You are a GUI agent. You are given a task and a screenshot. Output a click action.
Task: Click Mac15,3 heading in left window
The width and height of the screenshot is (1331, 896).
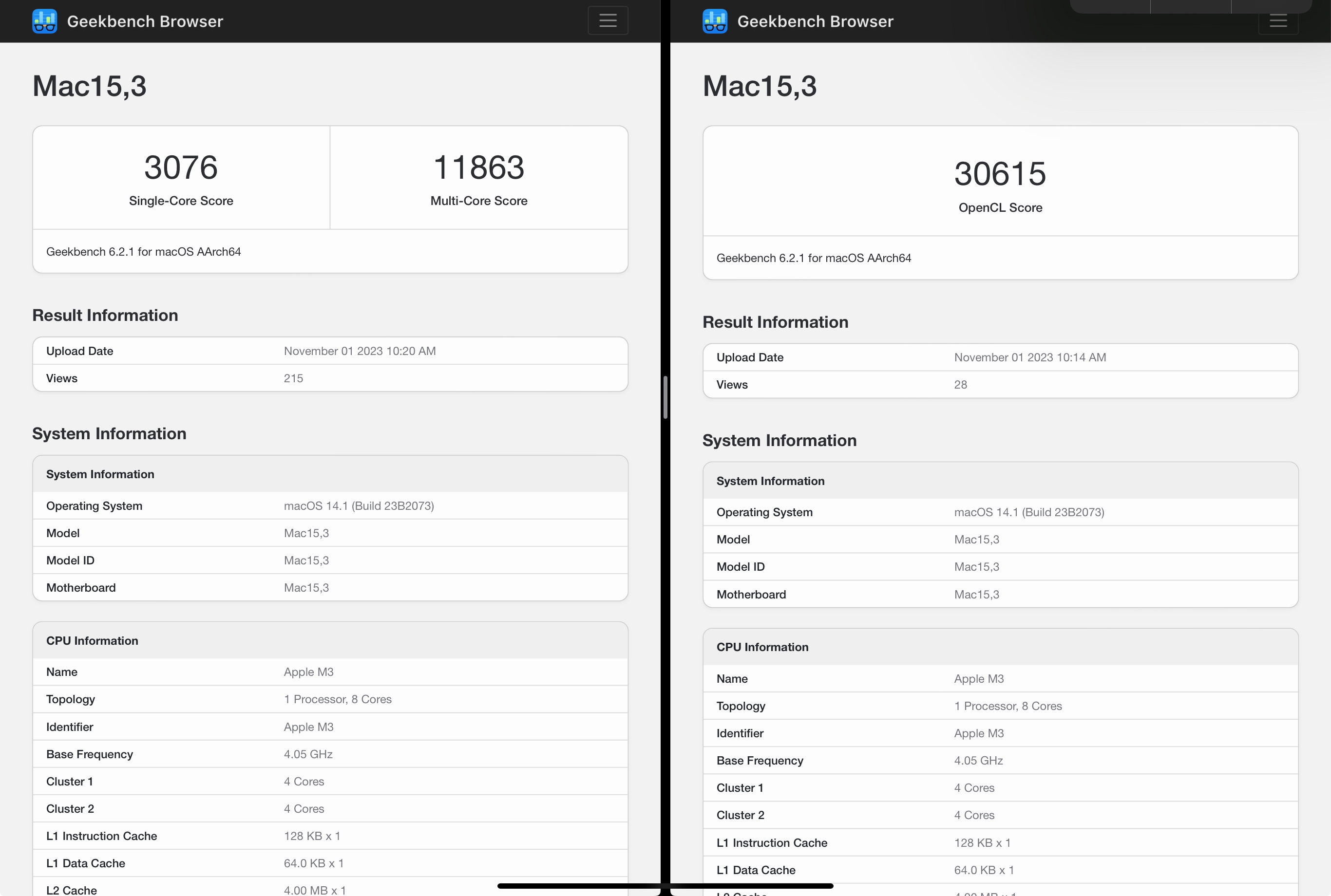tap(89, 86)
